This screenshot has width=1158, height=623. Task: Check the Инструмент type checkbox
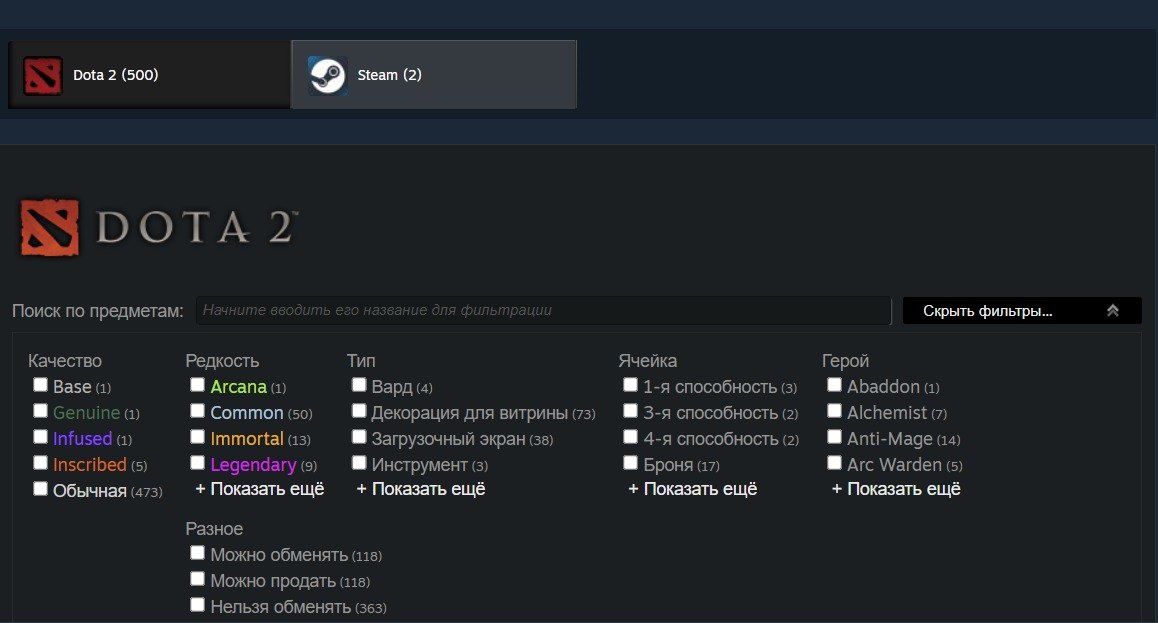(x=359, y=463)
